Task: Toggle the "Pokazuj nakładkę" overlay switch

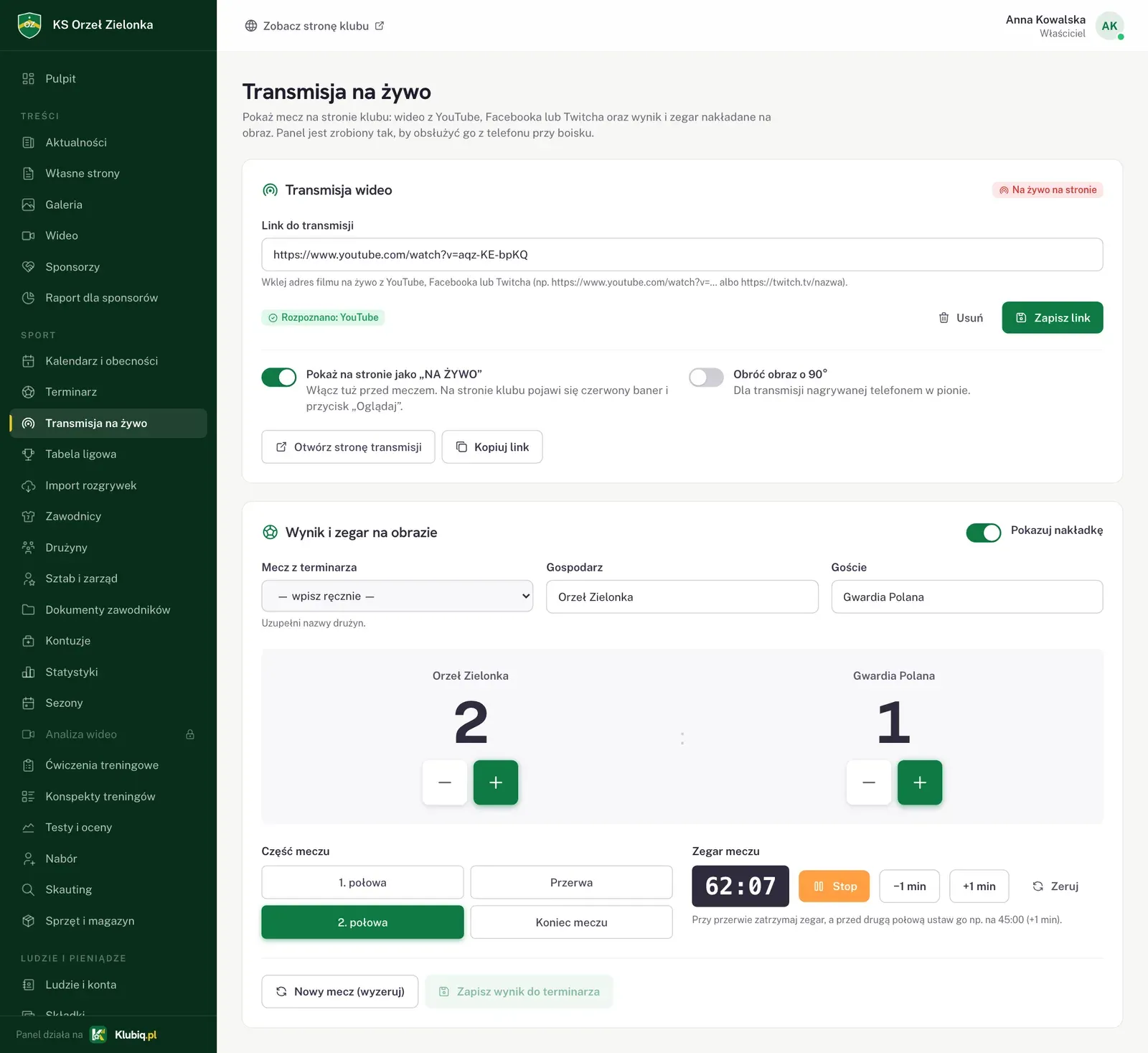Action: (984, 533)
